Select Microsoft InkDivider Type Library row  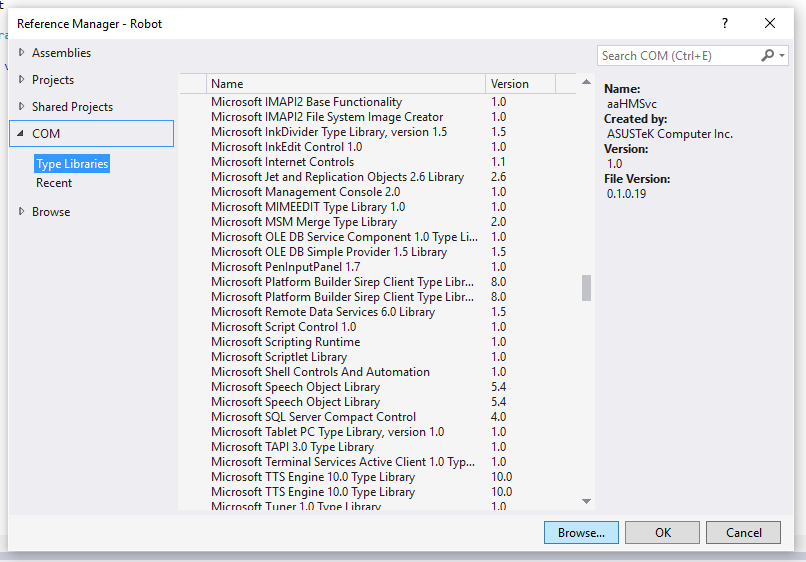pyautogui.click(x=378, y=132)
